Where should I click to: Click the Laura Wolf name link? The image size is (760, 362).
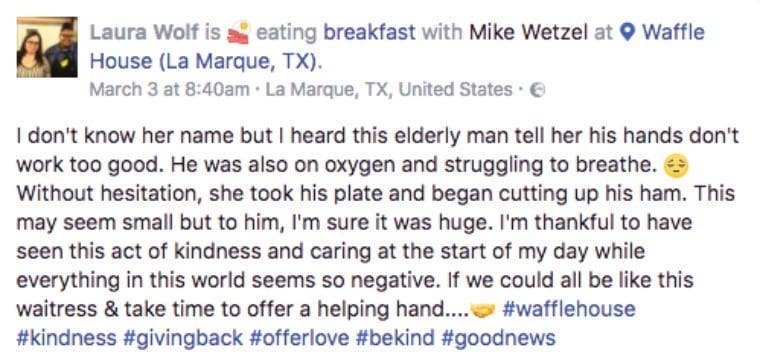pyautogui.click(x=144, y=33)
